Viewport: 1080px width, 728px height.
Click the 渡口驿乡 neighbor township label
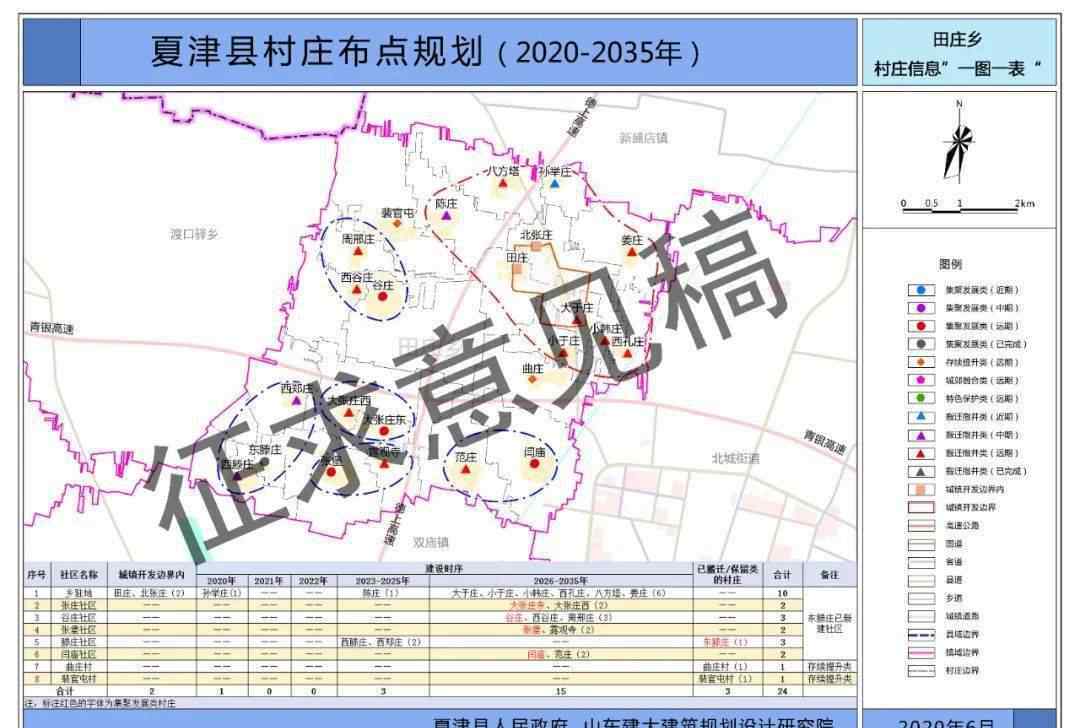pos(194,234)
